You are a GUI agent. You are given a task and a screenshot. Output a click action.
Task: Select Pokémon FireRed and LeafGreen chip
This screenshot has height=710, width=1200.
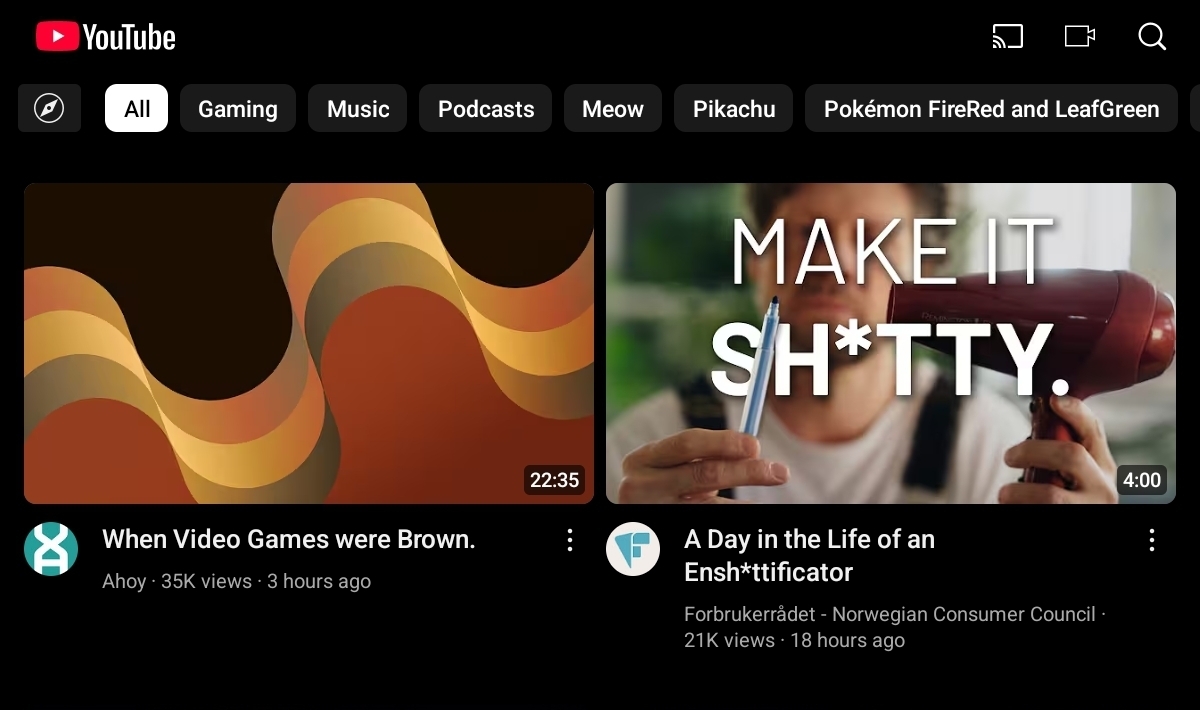[991, 108]
